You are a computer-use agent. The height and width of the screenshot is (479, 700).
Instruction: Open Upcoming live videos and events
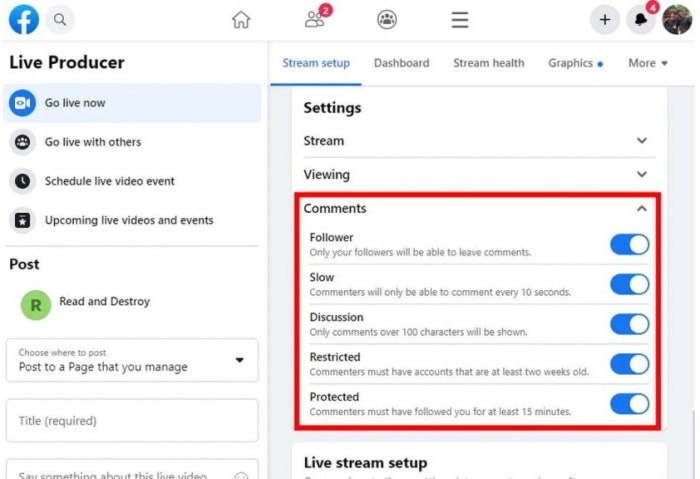(x=132, y=220)
